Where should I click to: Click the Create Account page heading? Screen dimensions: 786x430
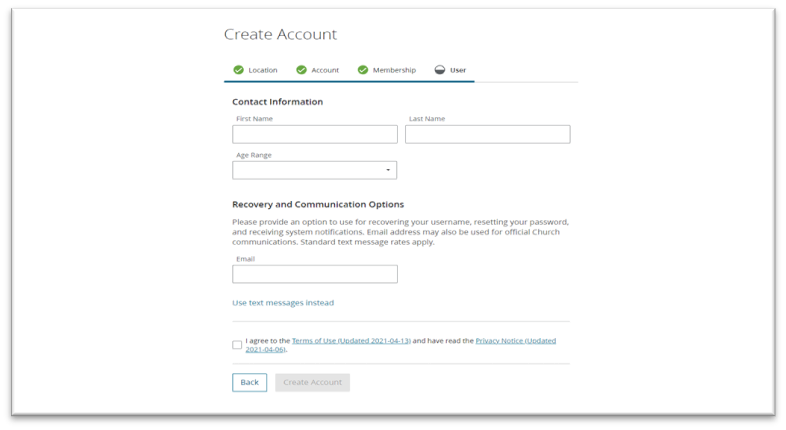click(280, 34)
